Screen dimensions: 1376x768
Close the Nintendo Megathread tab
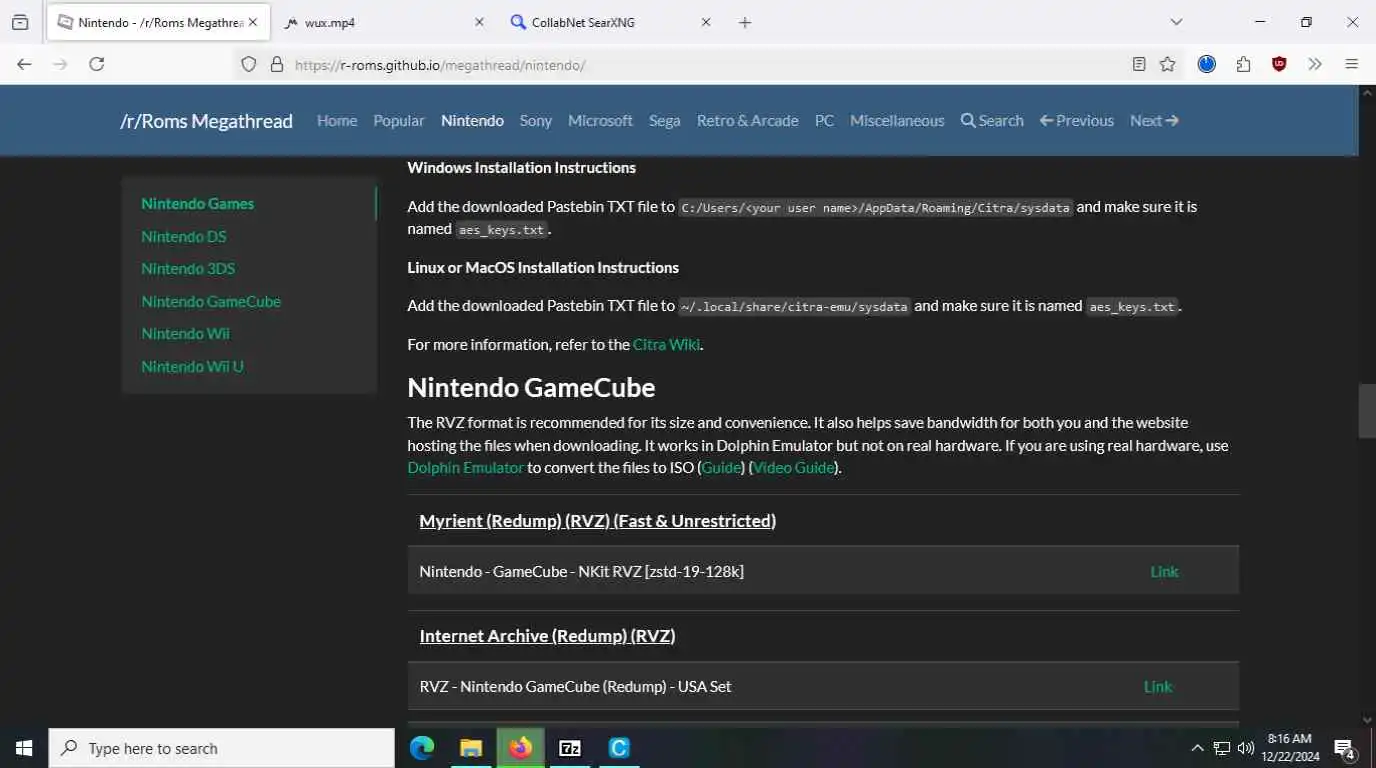click(x=252, y=22)
